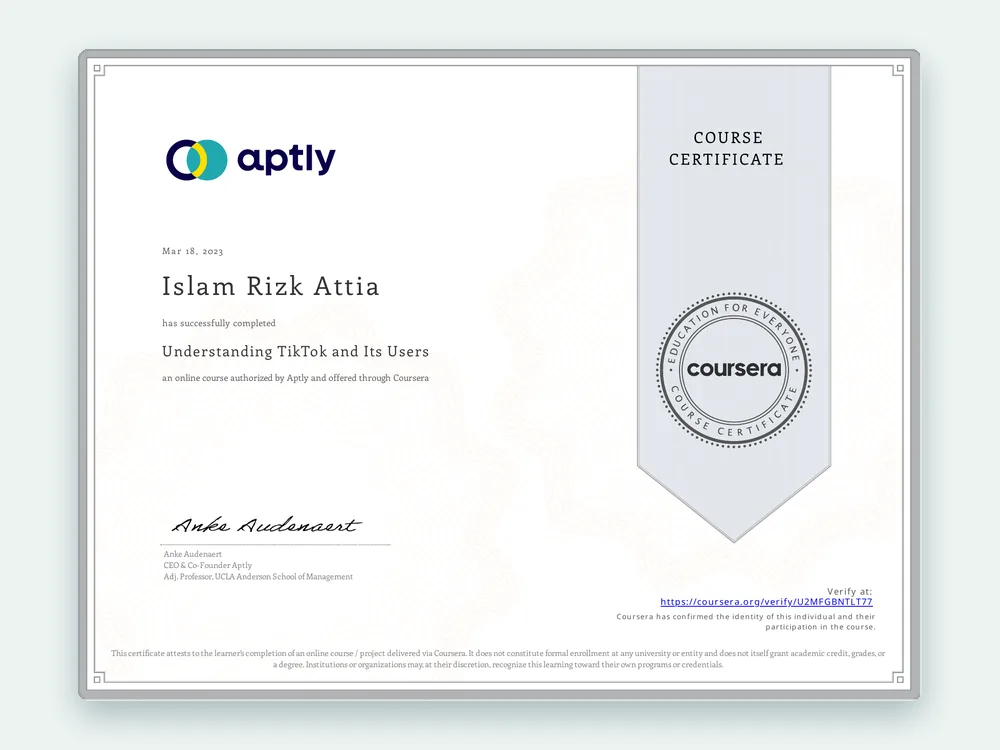Open the coursera.org verify link
The width and height of the screenshot is (1000, 750).
click(766, 601)
